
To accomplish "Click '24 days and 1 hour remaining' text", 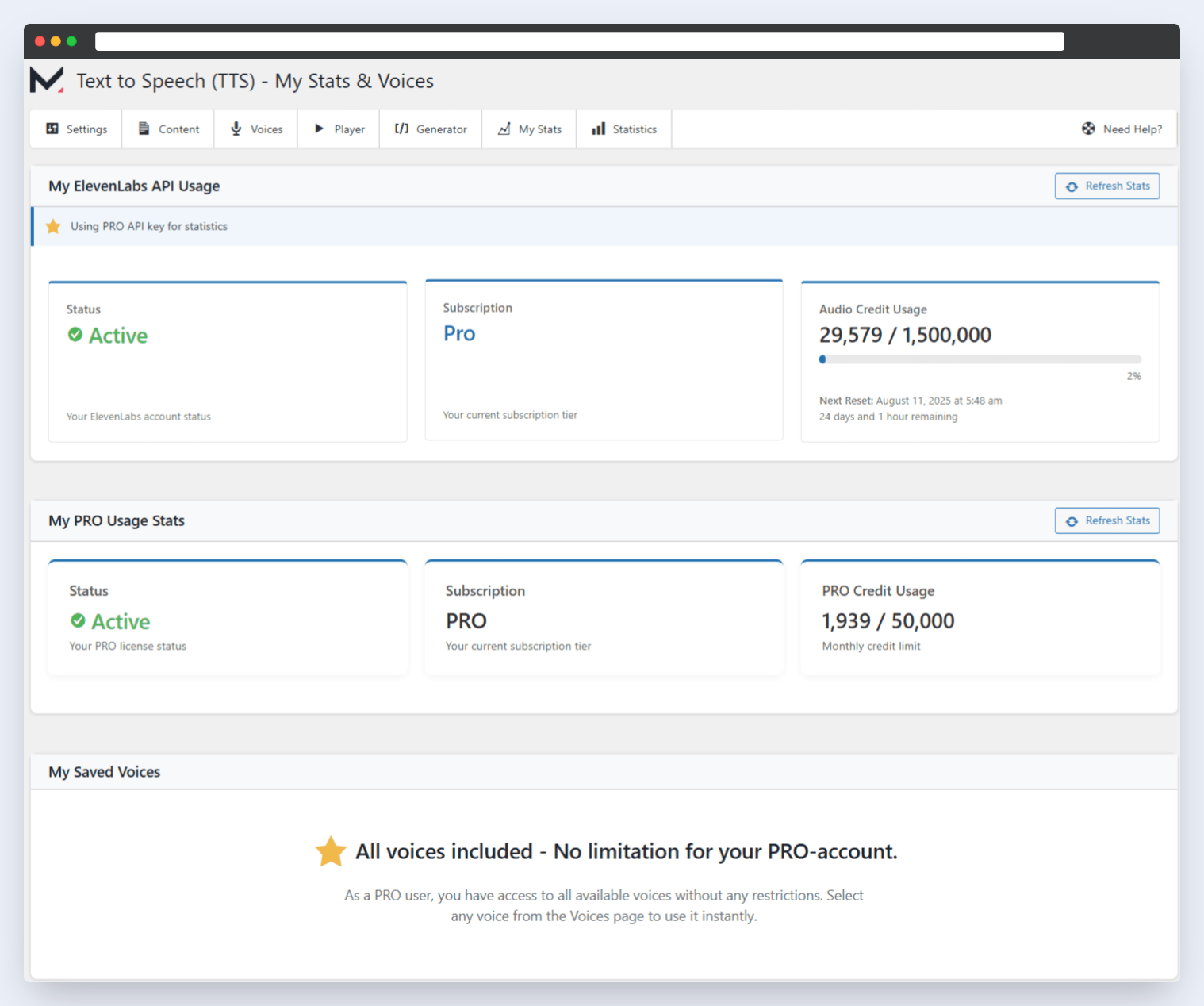I will (888, 417).
